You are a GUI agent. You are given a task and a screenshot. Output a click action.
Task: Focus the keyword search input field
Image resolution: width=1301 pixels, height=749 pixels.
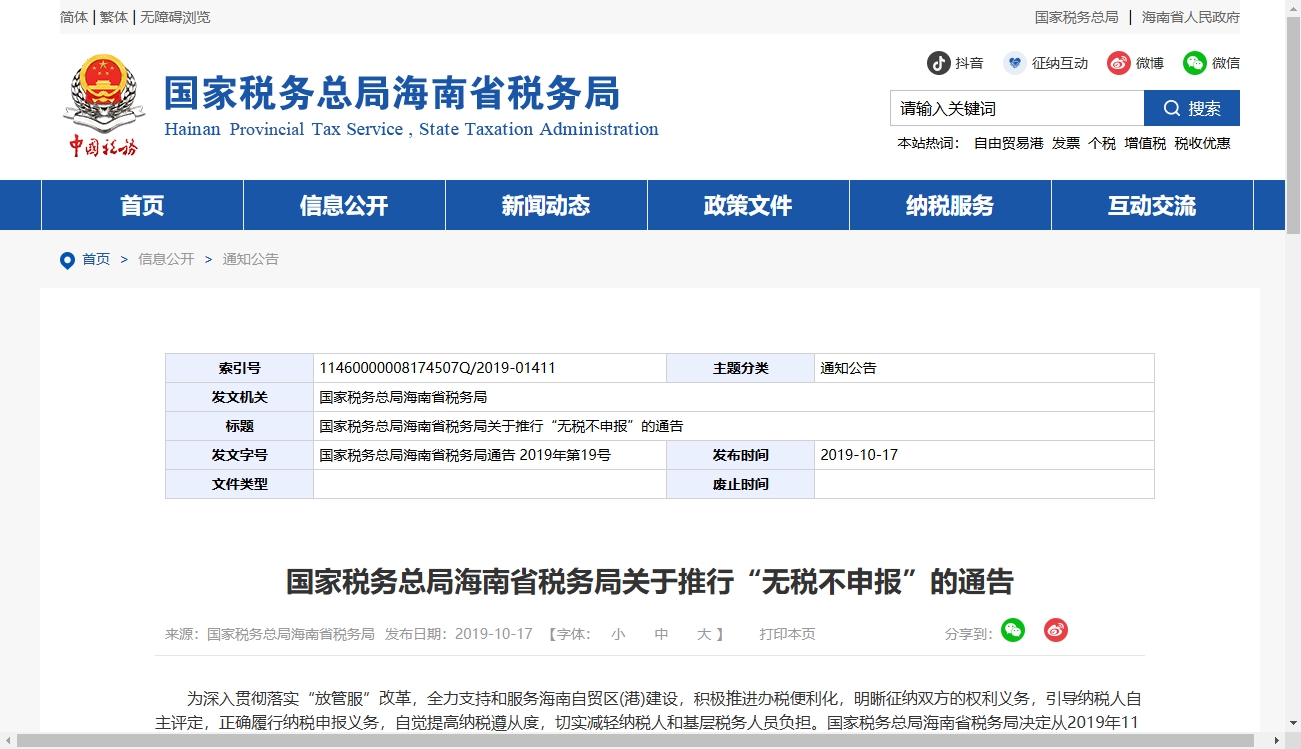[1016, 108]
